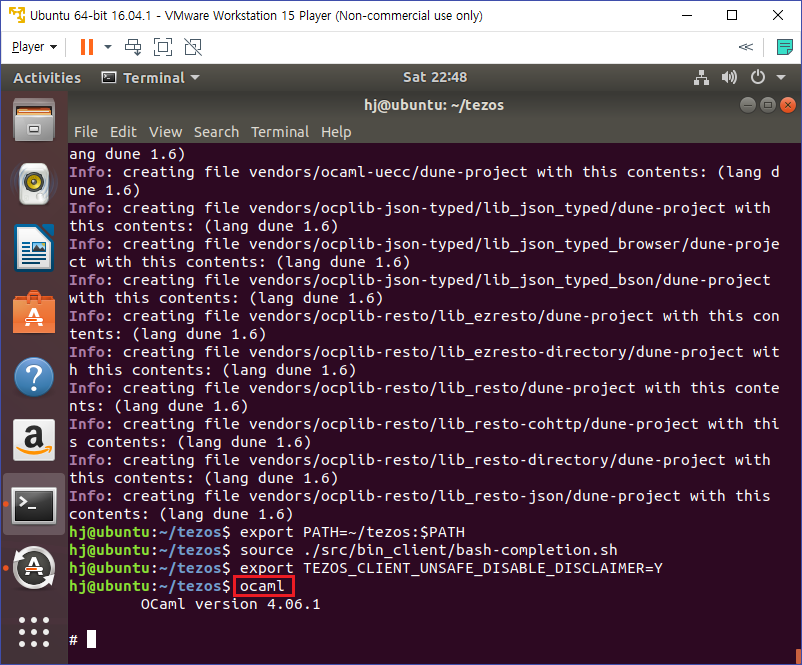Open Ubuntu Software from dock
This screenshot has width=802, height=665.
click(x=34, y=312)
